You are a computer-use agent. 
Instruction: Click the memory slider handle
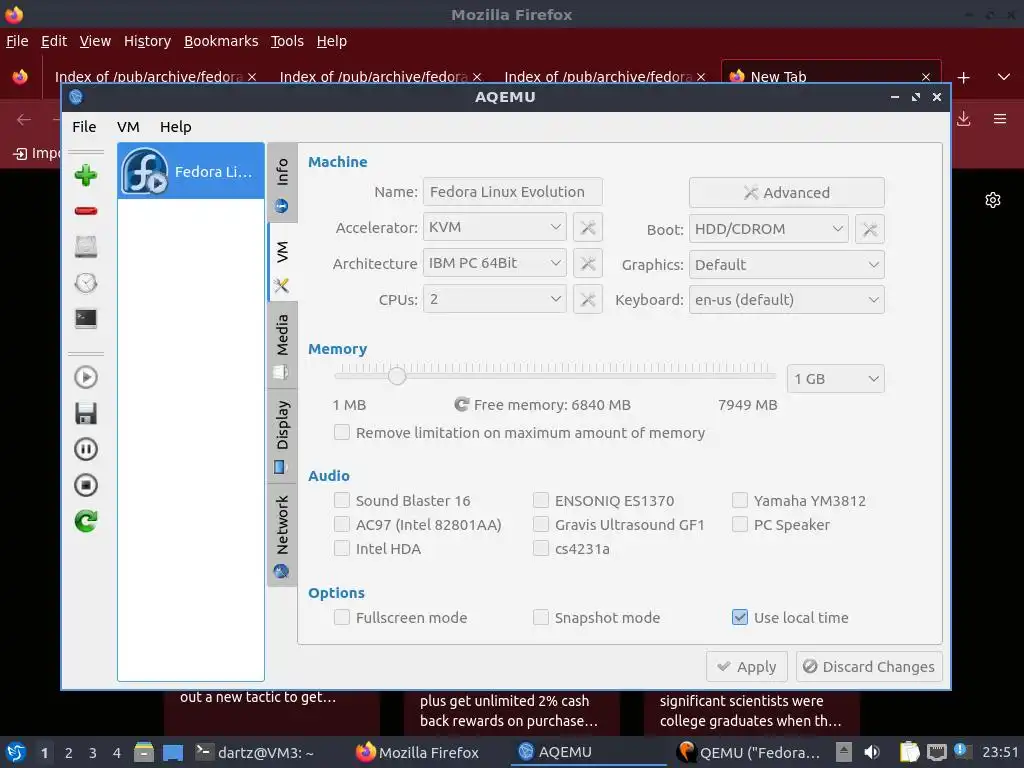397,376
